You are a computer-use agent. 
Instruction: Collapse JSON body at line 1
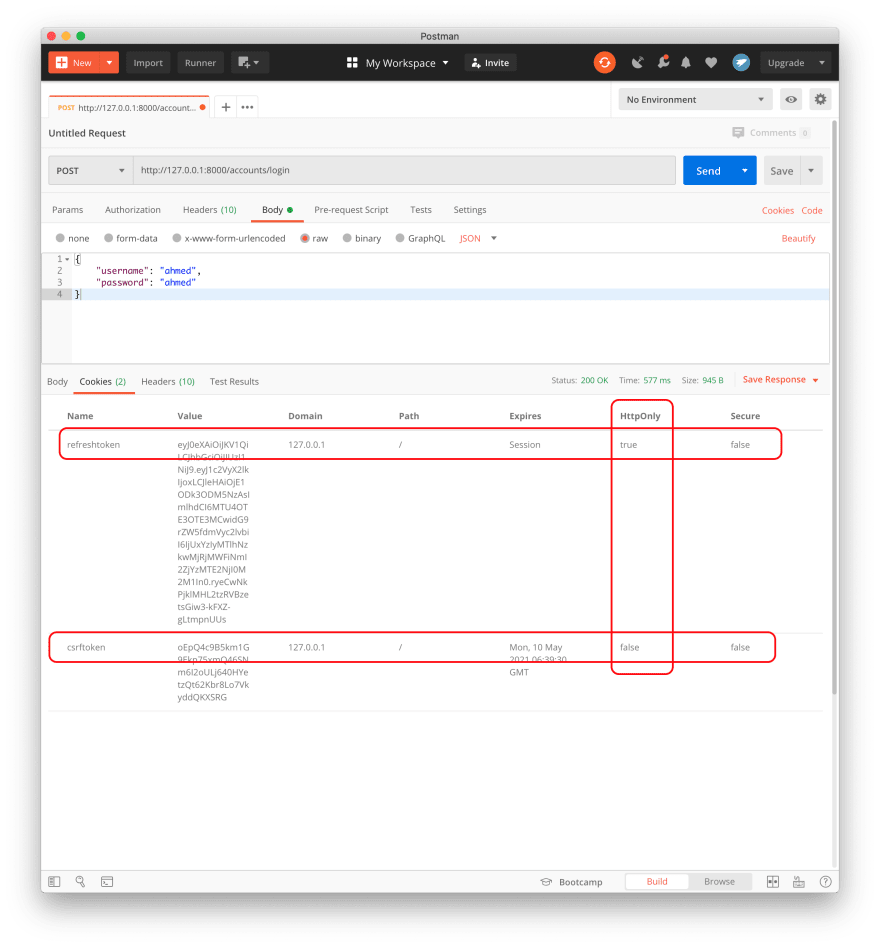coord(67,259)
